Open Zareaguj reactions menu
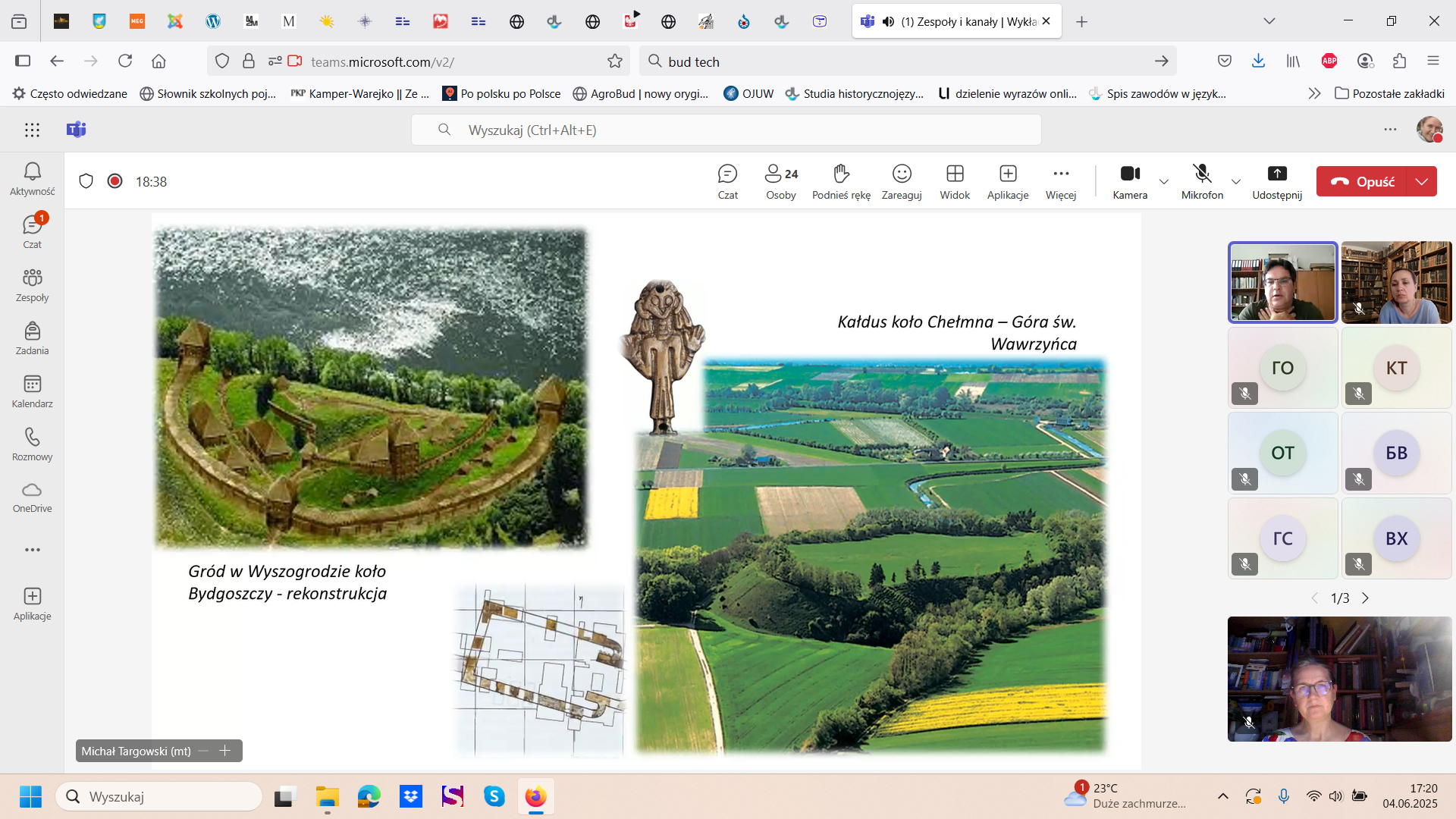 [902, 182]
